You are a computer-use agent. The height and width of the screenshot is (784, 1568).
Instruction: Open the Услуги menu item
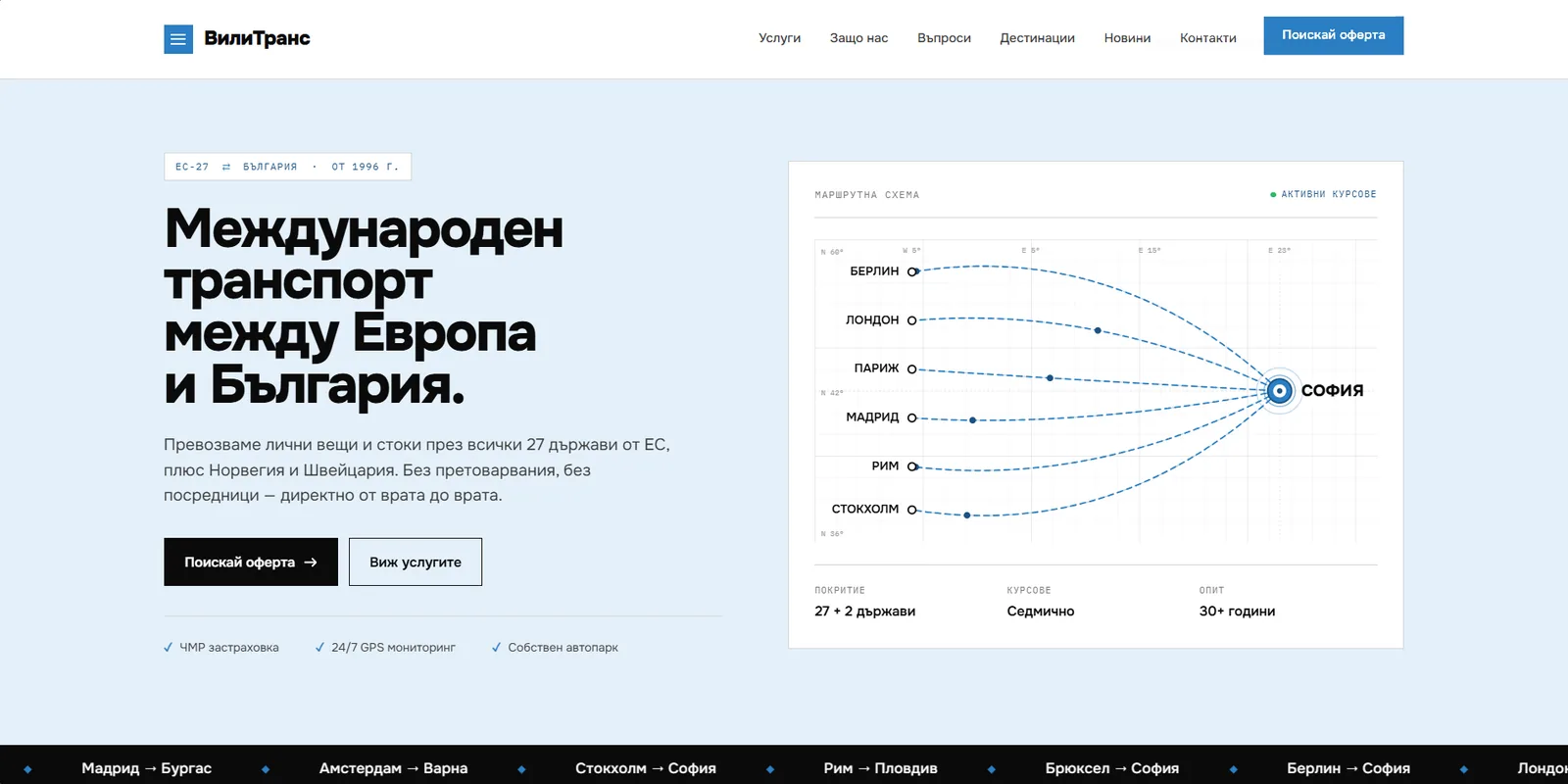coord(779,38)
